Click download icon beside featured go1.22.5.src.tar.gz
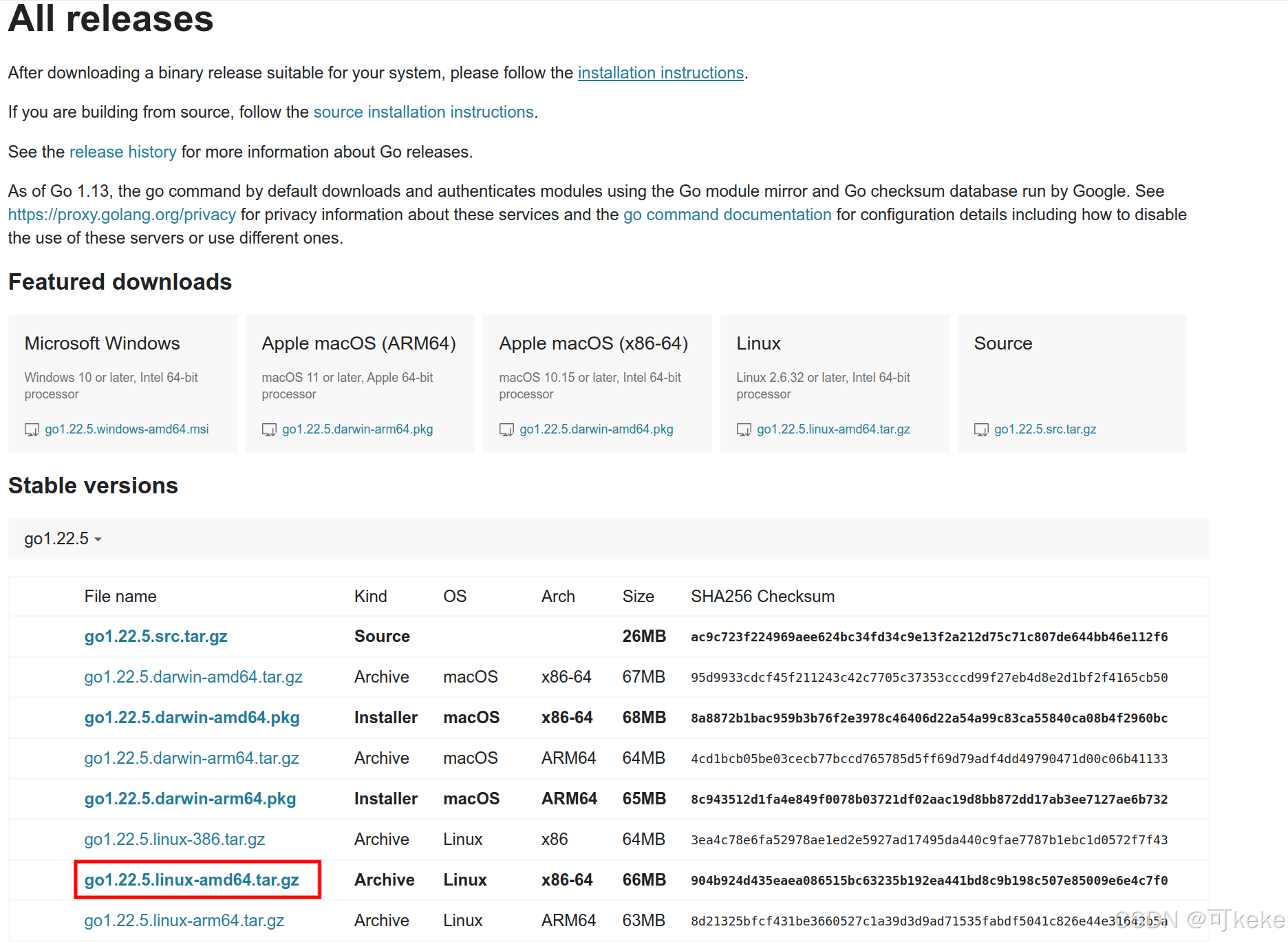 pyautogui.click(x=981, y=429)
